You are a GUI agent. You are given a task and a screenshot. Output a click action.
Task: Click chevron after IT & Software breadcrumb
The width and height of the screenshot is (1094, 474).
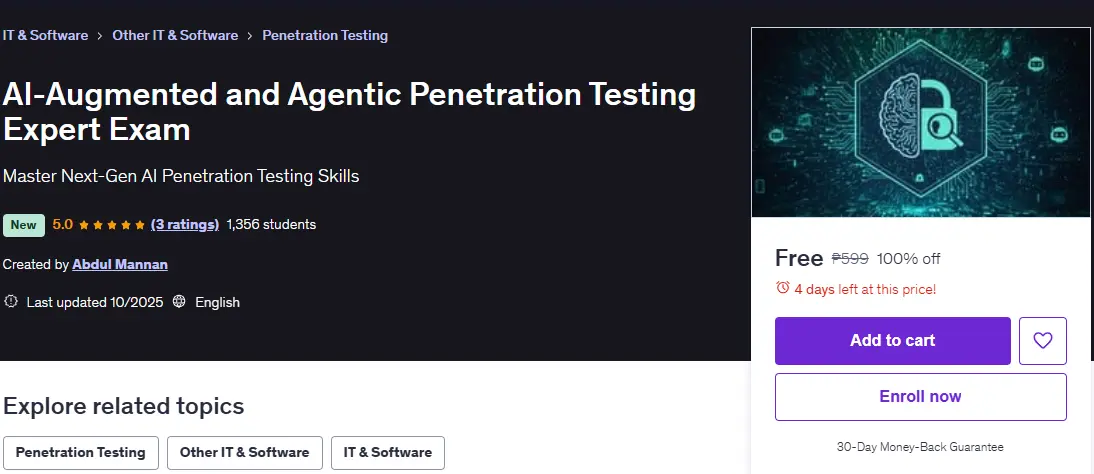100,36
